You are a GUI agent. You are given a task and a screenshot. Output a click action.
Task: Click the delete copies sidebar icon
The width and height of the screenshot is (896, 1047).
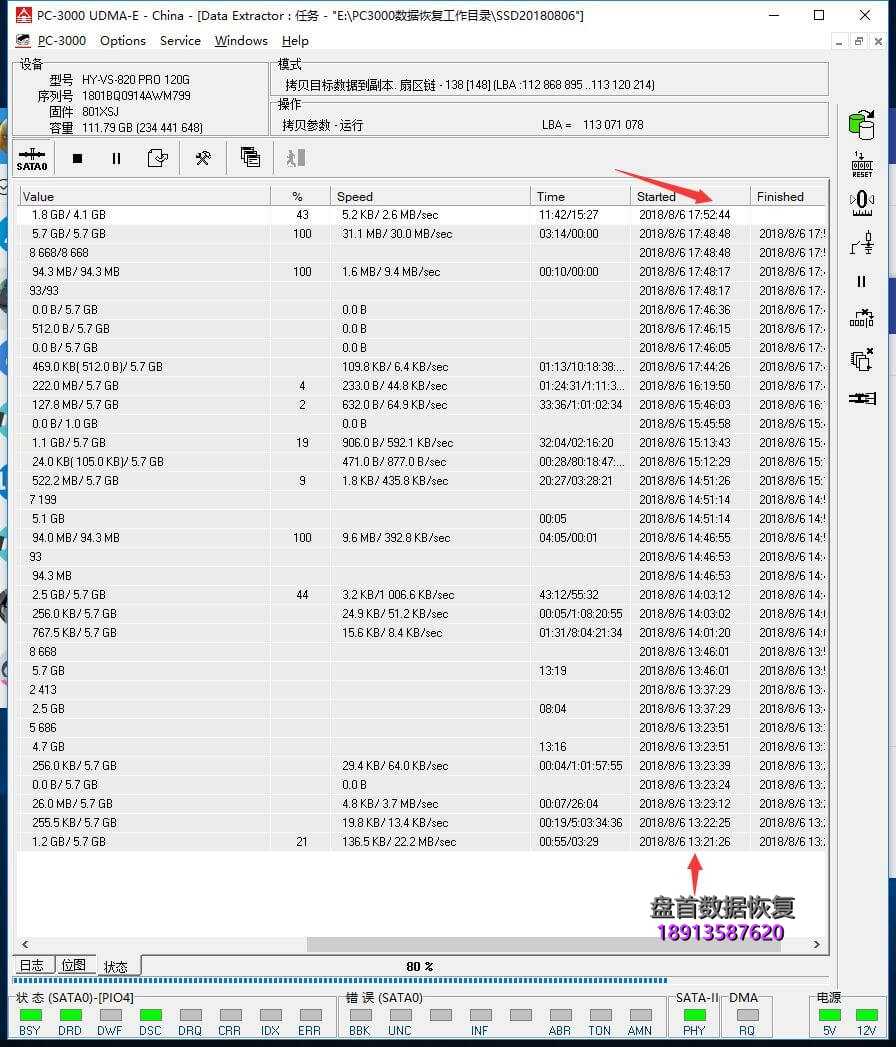[861, 360]
